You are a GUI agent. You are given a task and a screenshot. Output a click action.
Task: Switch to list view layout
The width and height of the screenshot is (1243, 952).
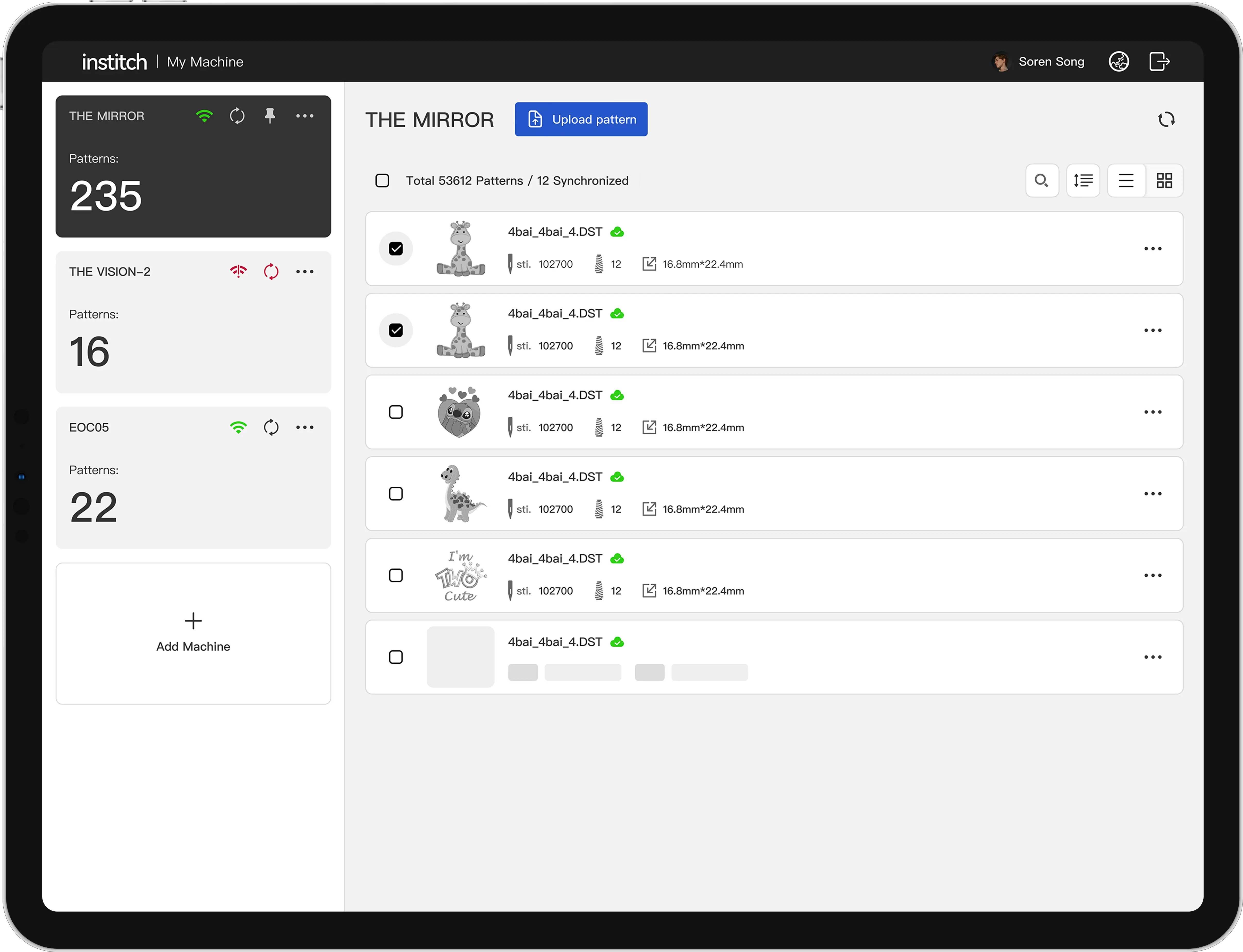(1126, 181)
